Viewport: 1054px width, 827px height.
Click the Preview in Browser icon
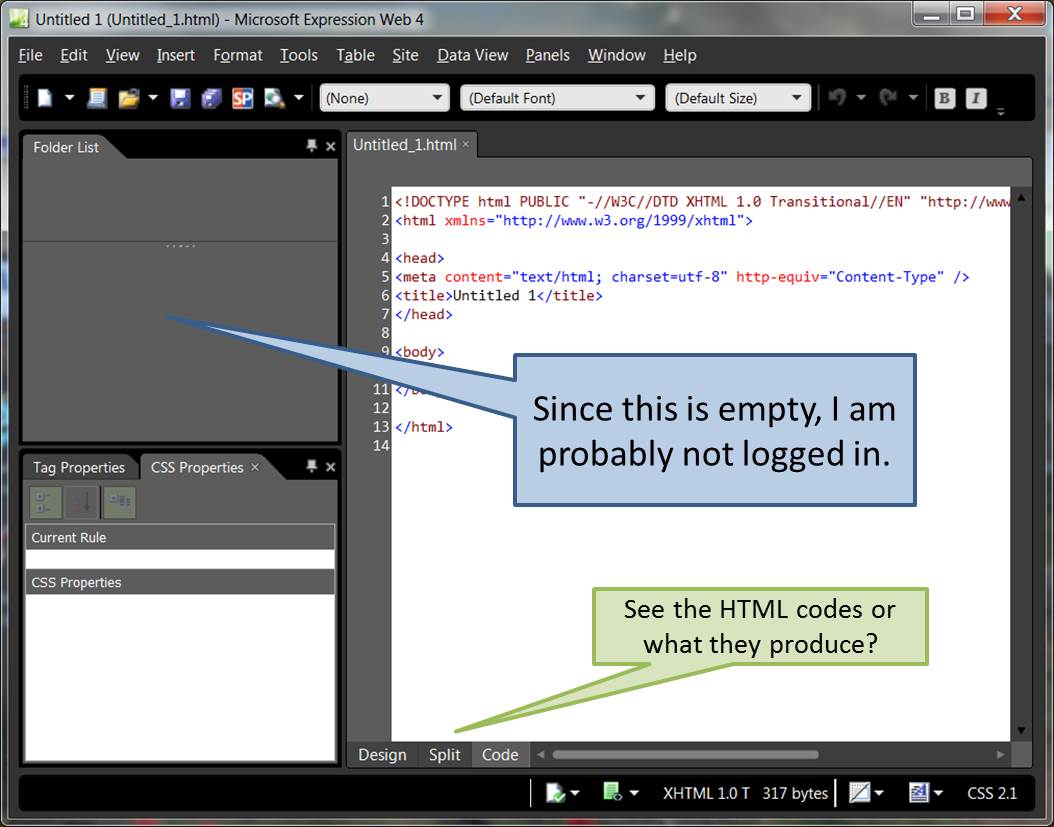[x=274, y=98]
